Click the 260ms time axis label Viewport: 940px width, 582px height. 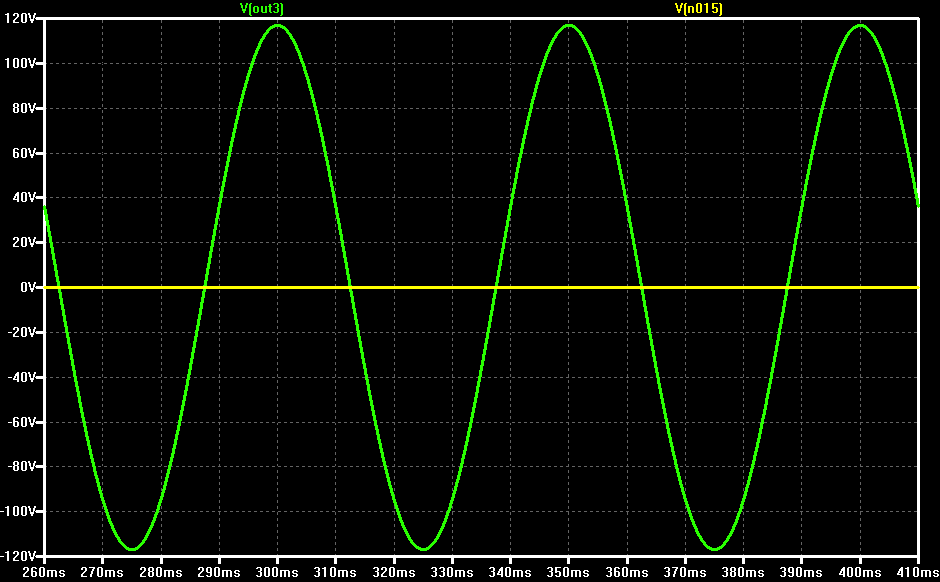pyautogui.click(x=44, y=572)
